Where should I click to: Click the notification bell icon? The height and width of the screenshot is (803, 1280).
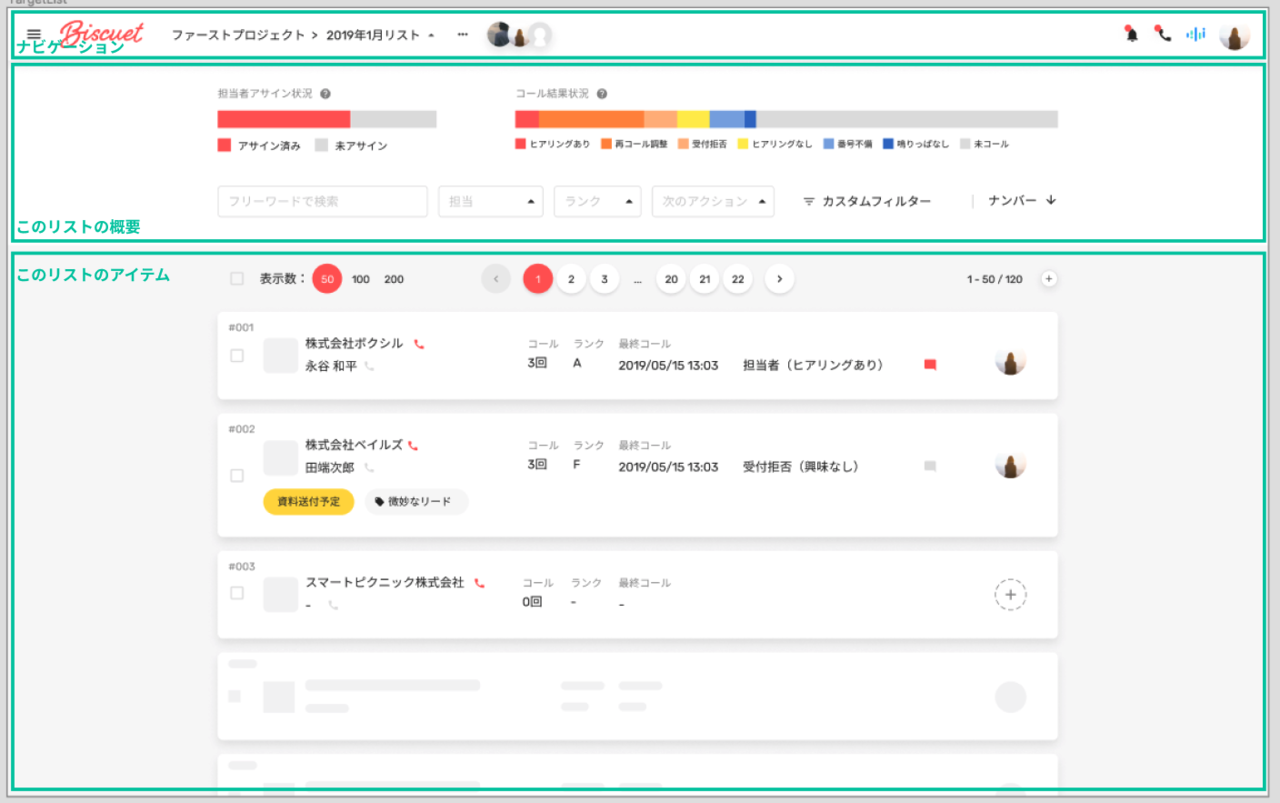click(x=1132, y=35)
